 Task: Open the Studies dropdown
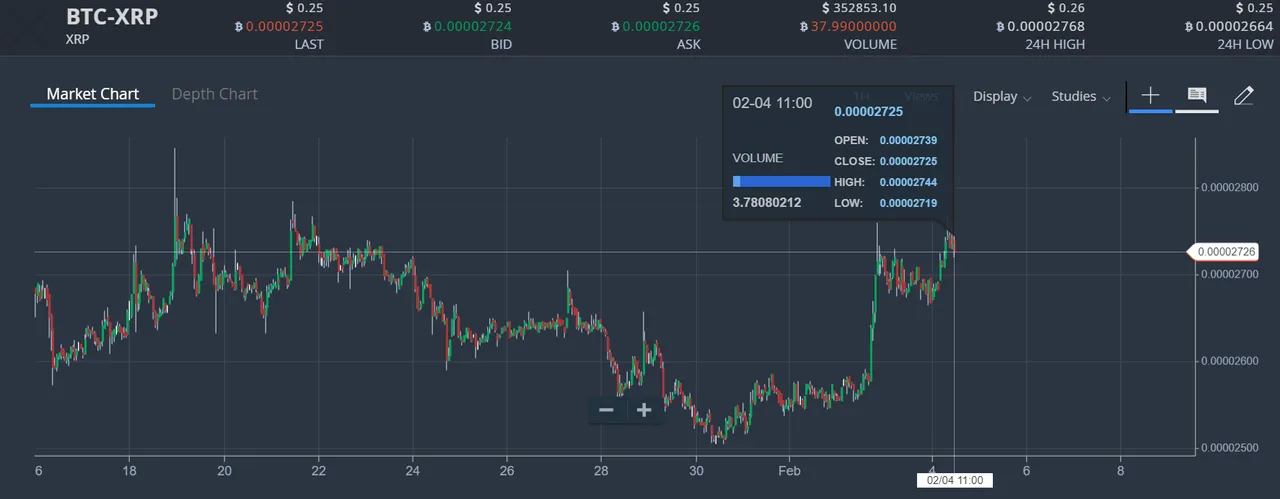[1081, 97]
